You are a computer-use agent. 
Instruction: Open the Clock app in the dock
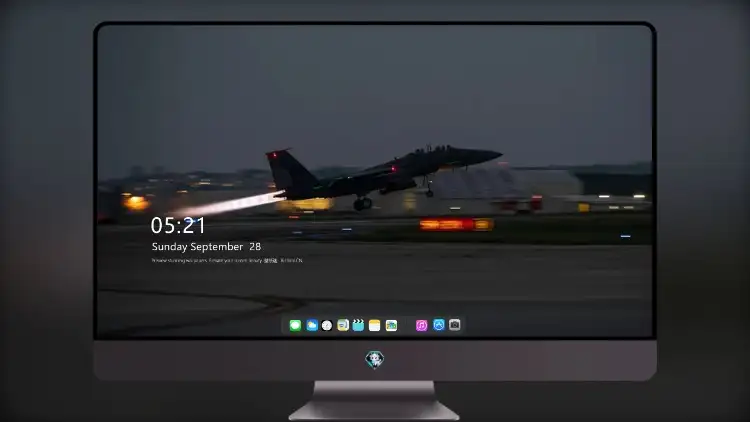(327, 325)
